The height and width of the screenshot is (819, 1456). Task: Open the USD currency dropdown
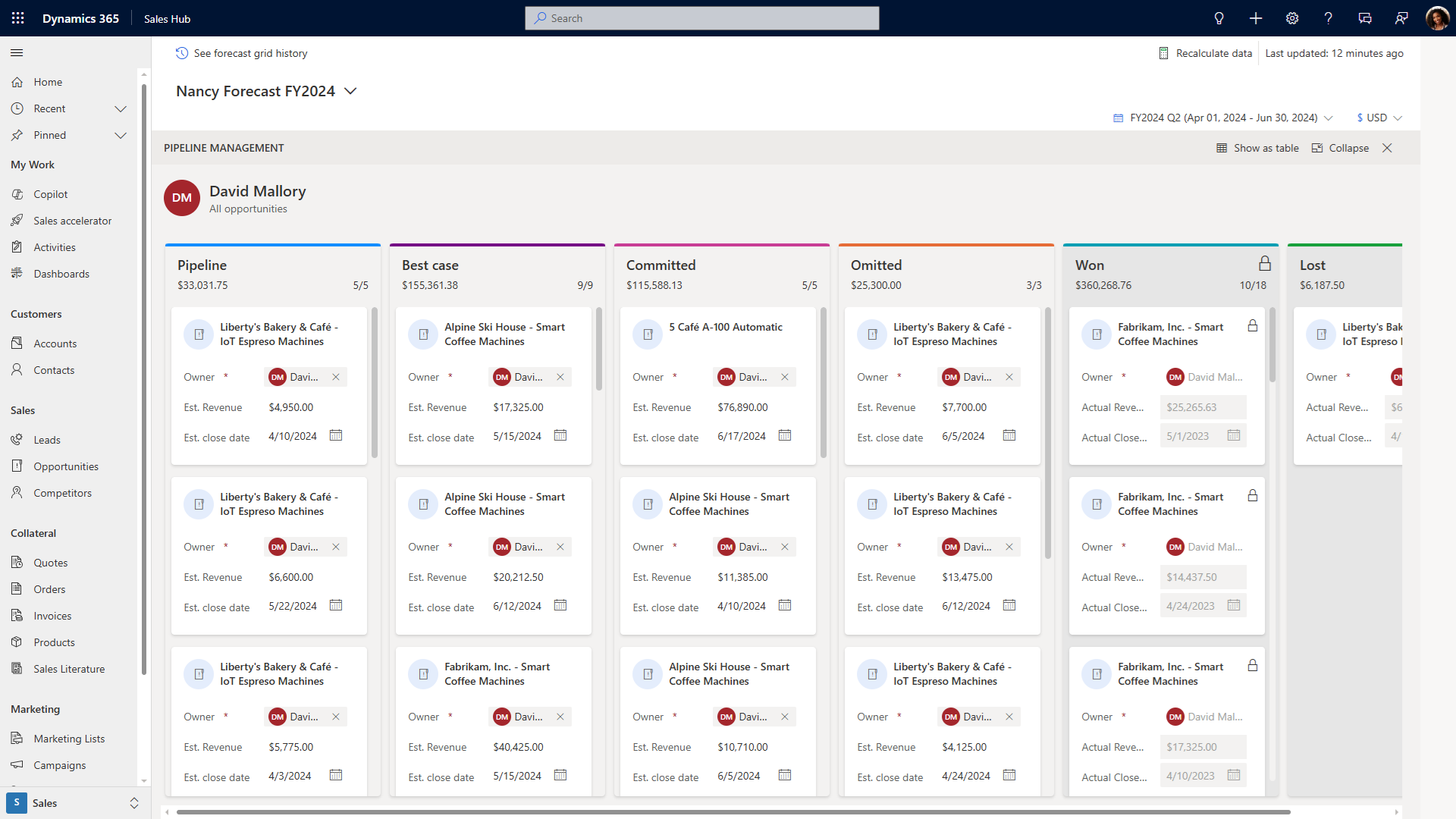tap(1378, 118)
